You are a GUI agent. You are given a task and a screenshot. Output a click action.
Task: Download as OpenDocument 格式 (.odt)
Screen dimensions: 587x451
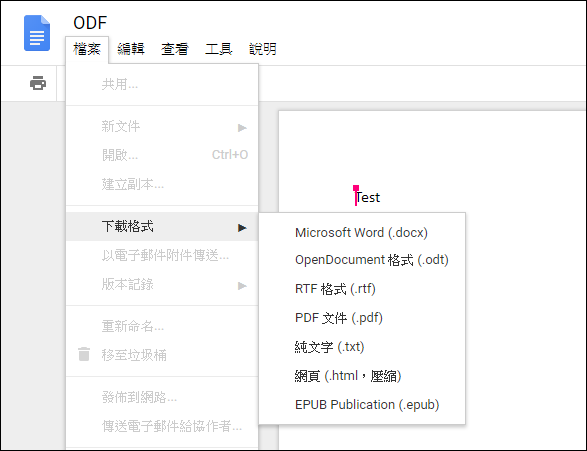[362, 260]
